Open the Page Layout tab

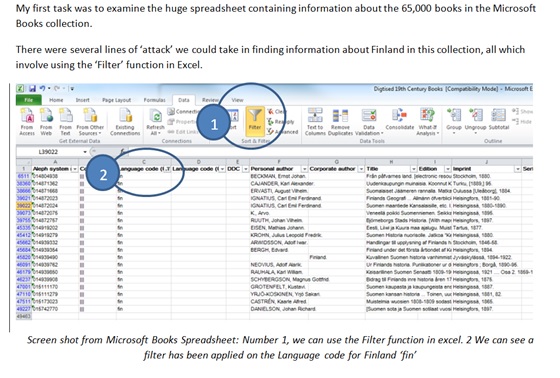tap(116, 100)
